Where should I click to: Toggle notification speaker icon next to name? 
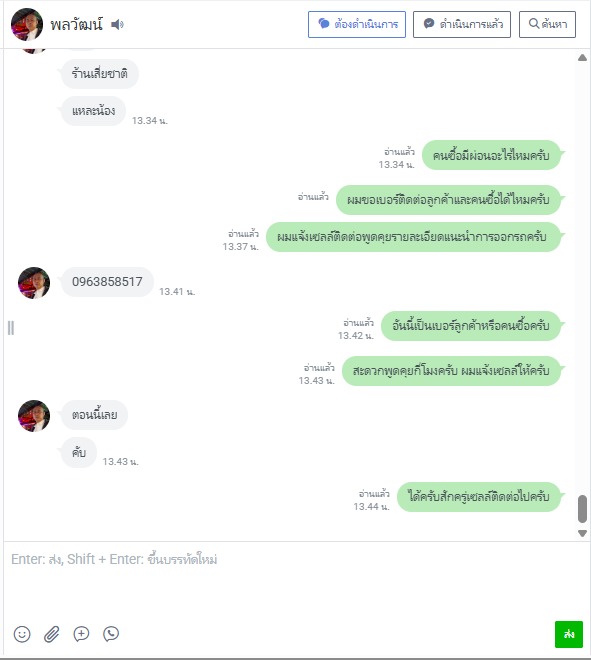[x=117, y=25]
